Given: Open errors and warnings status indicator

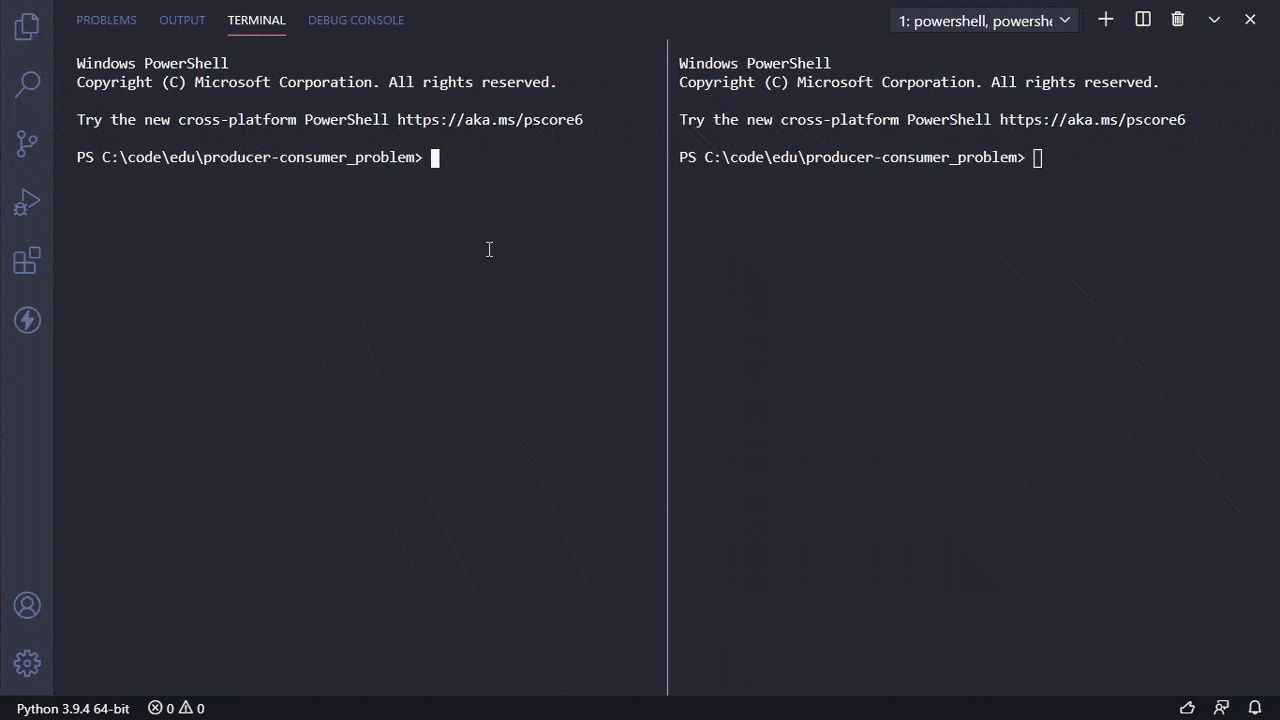Looking at the screenshot, I should [176, 708].
